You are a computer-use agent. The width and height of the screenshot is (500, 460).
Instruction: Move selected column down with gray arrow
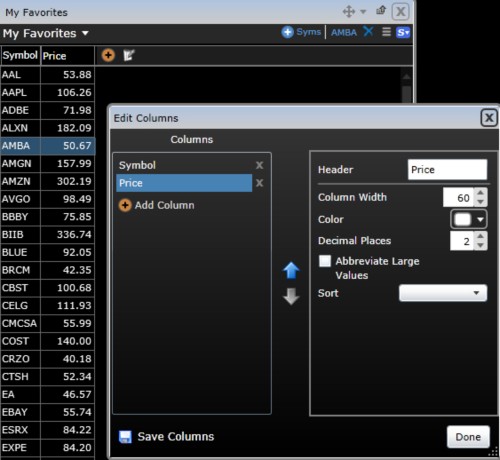click(291, 296)
